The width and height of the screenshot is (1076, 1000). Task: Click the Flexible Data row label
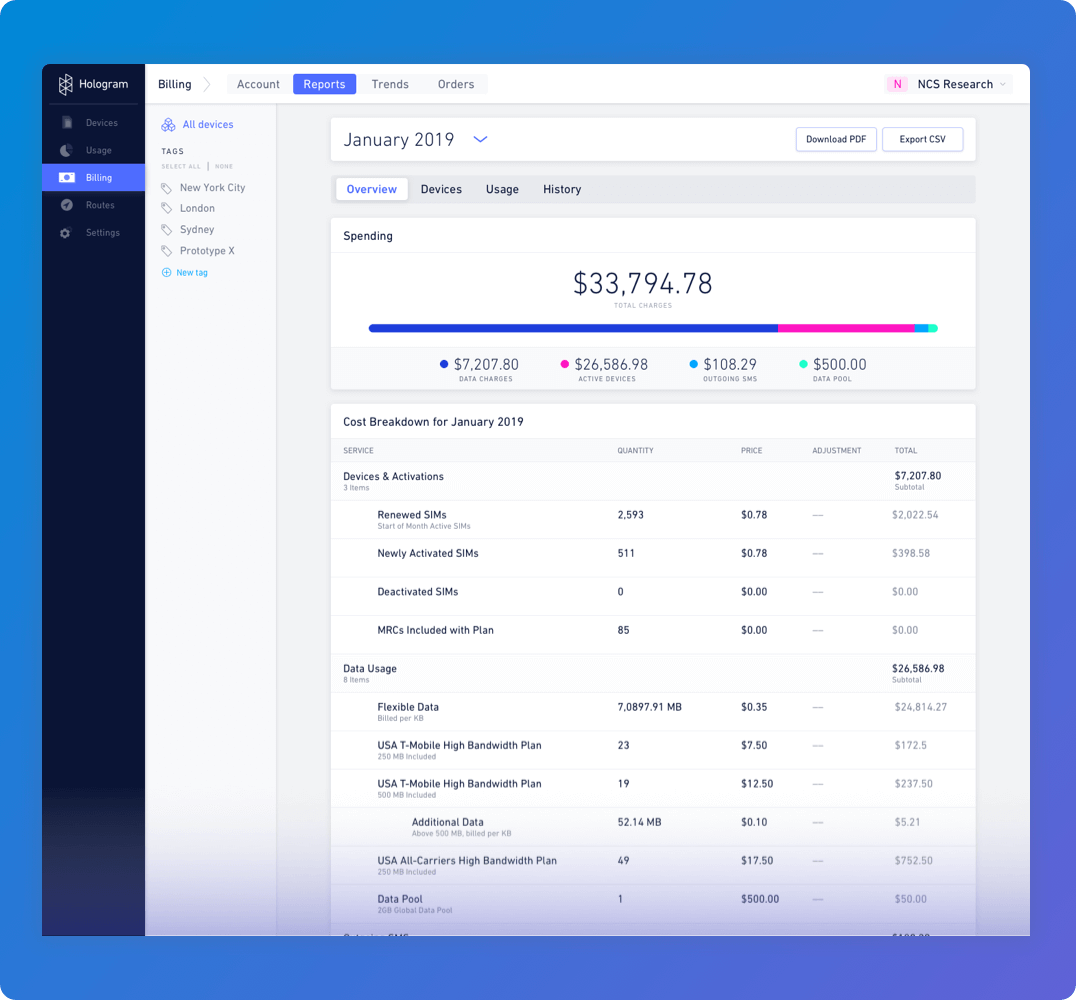(x=408, y=707)
